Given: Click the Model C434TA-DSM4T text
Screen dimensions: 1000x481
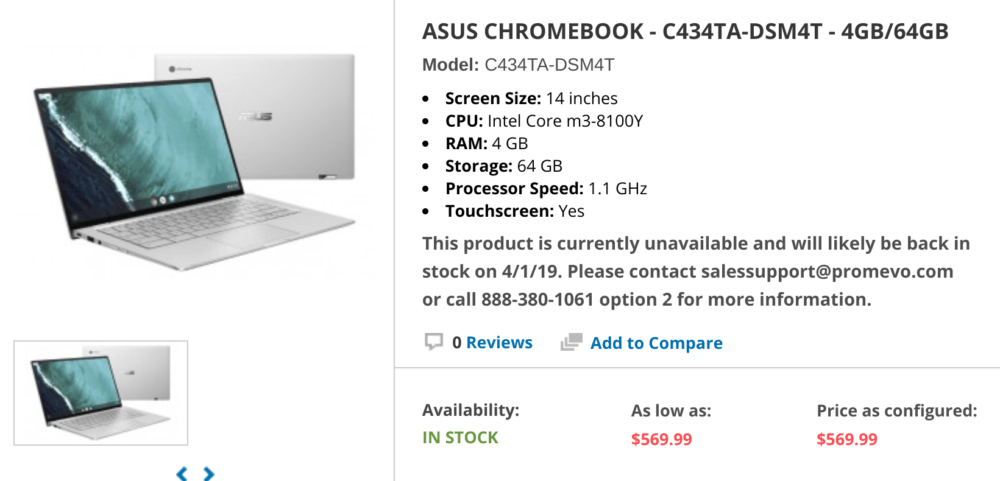Looking at the screenshot, I should (518, 64).
